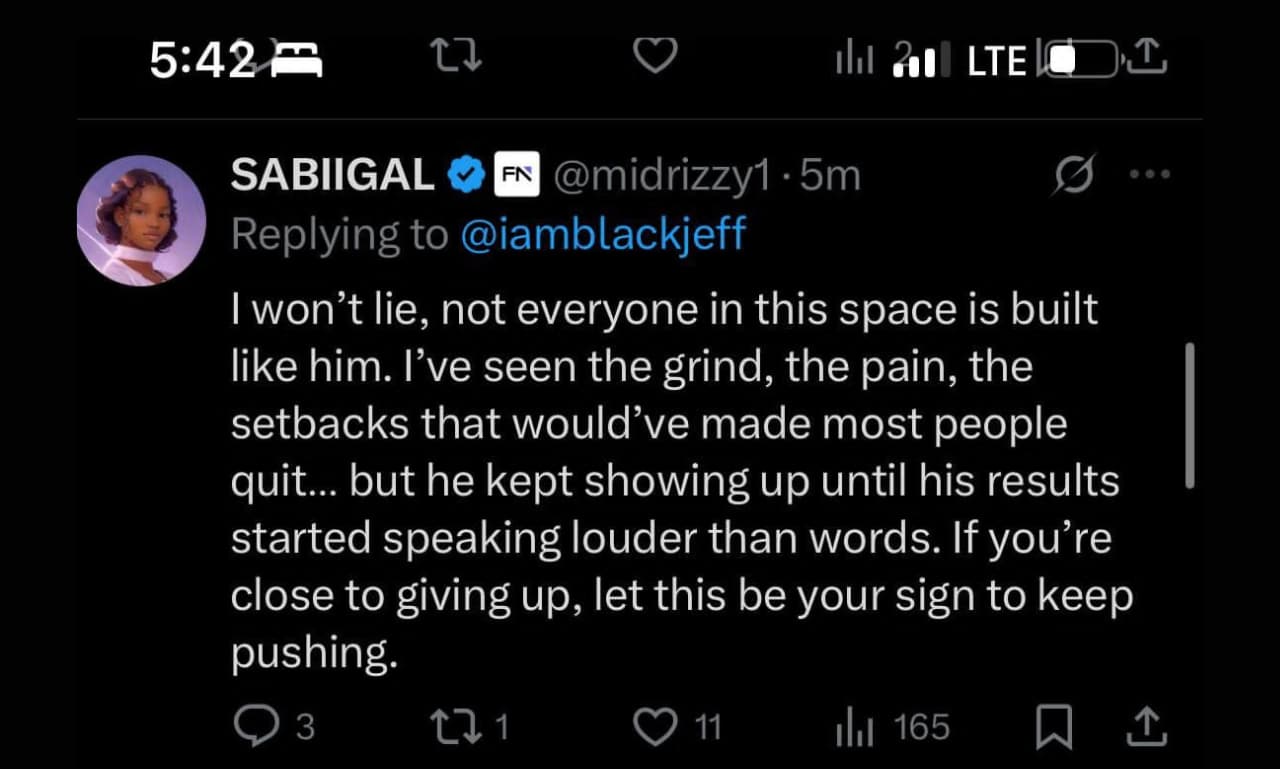Tap the 5m timestamp on the tweet
1280x769 pixels.
click(831, 176)
